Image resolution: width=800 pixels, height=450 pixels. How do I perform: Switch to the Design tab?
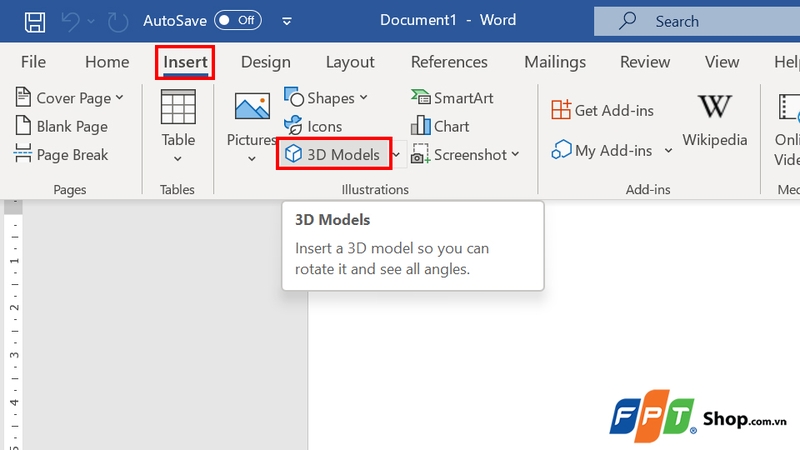click(x=266, y=62)
